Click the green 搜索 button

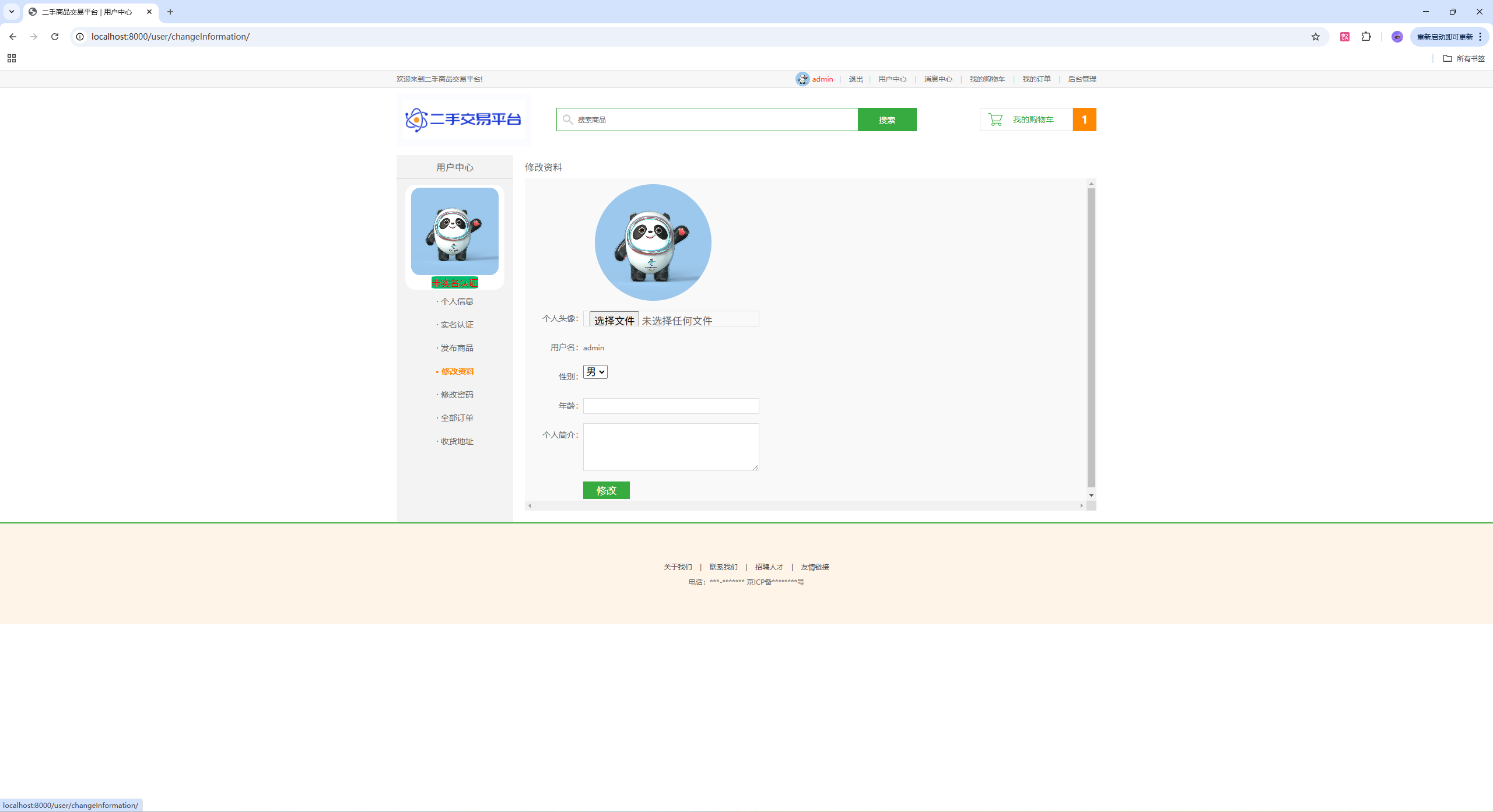pyautogui.click(x=887, y=119)
